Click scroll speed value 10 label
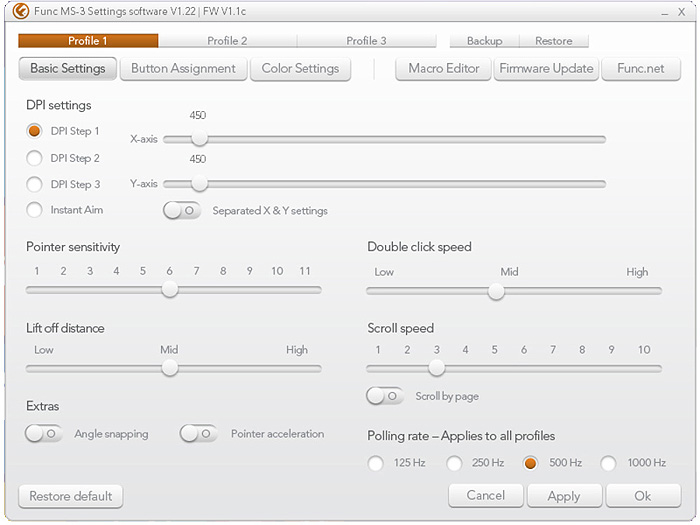 (x=644, y=350)
